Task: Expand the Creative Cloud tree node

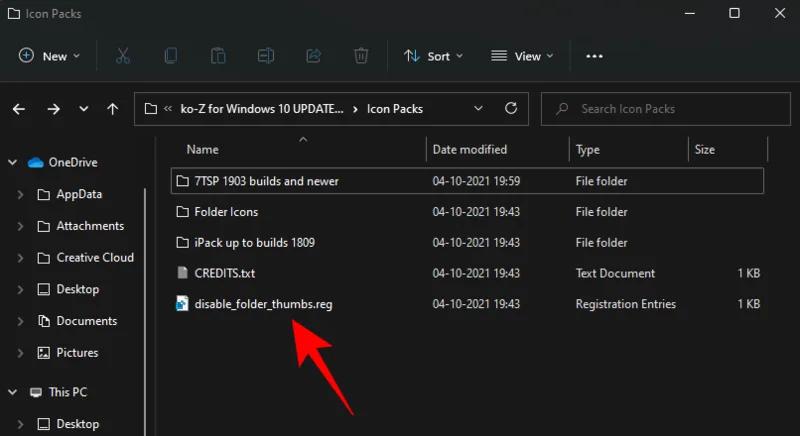Action: pos(20,258)
